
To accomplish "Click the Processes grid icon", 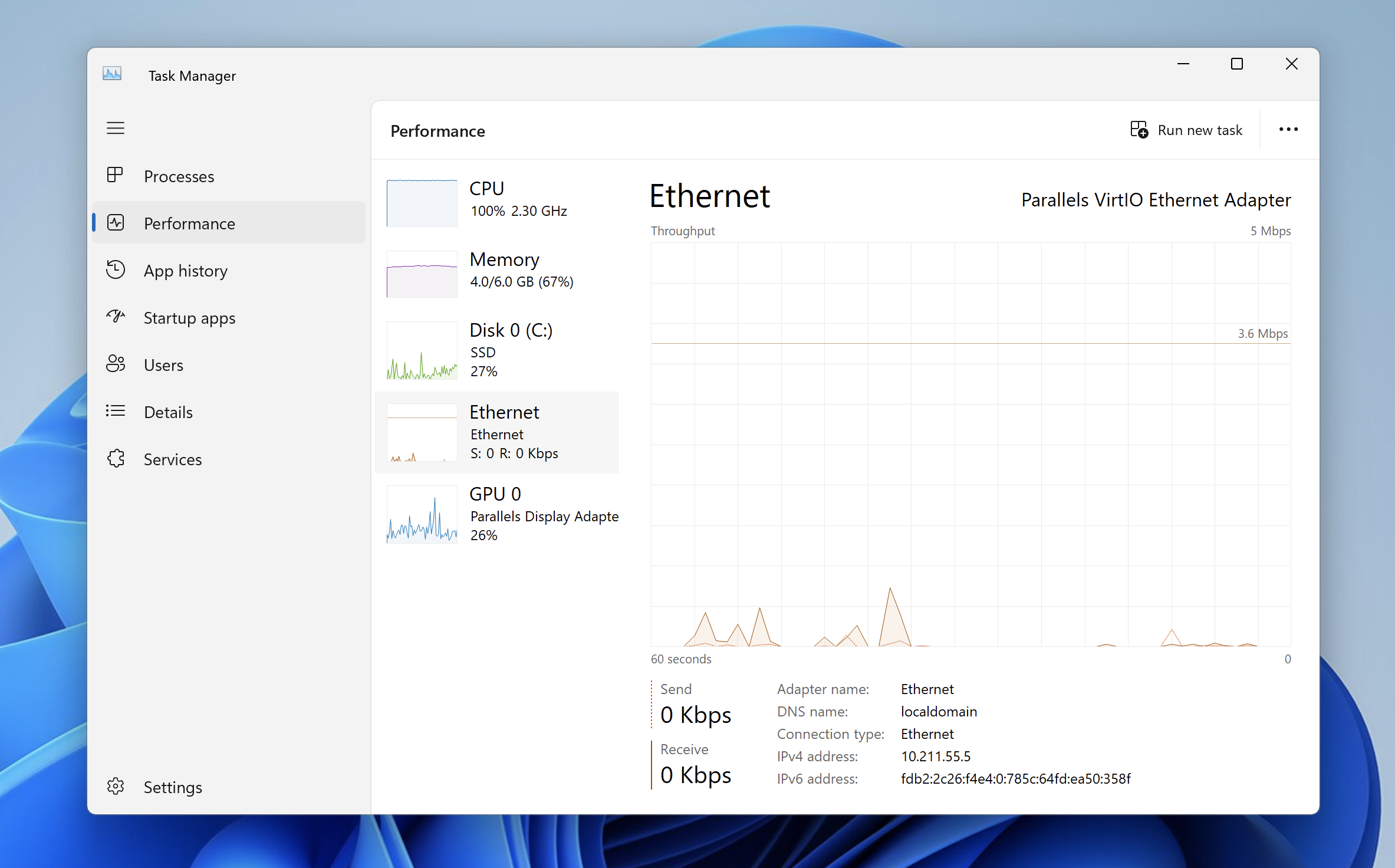I will coord(116,175).
